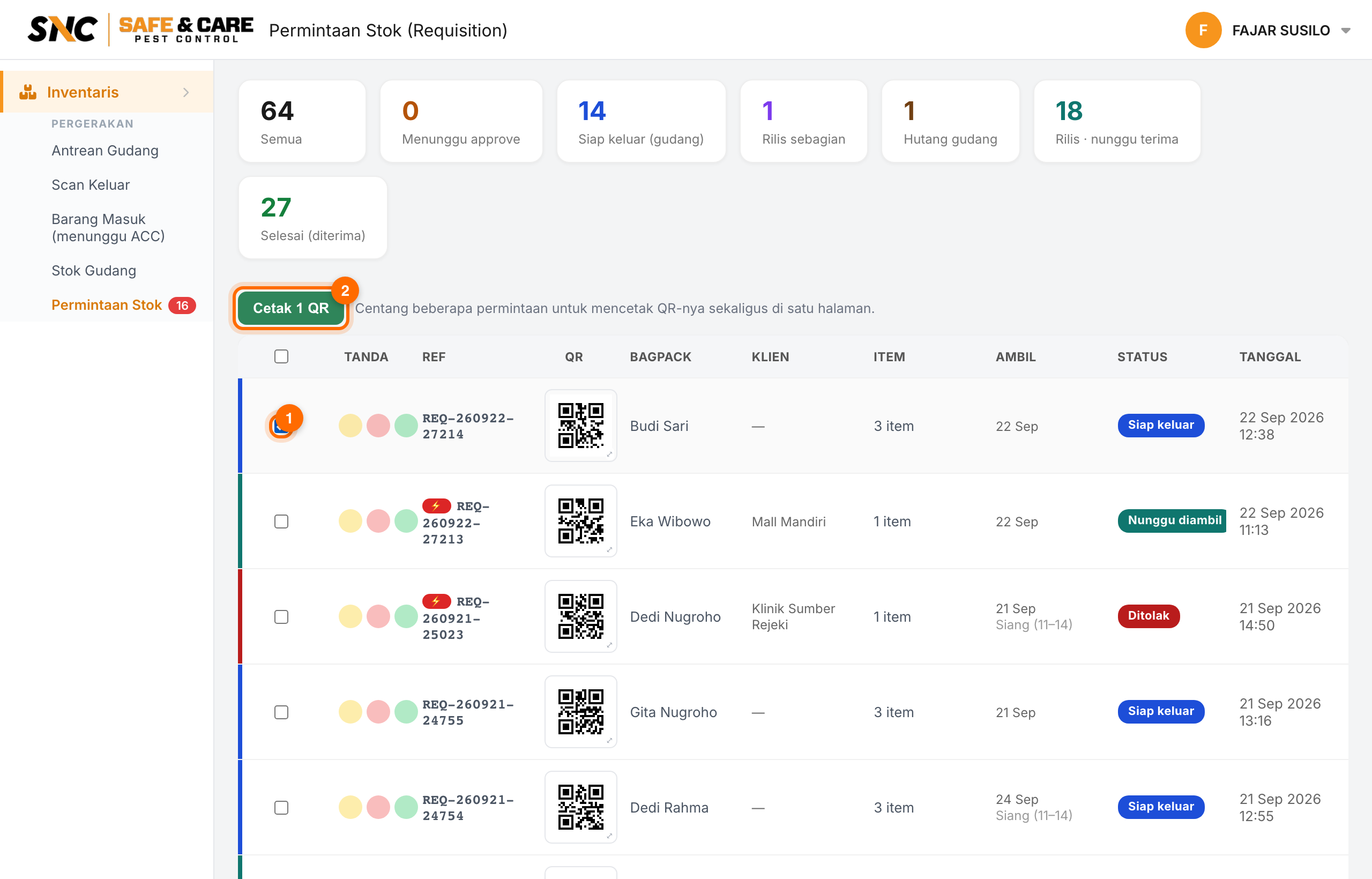The image size is (1372, 879).
Task: Open QR code for Gita Nugroho's request
Action: [580, 712]
